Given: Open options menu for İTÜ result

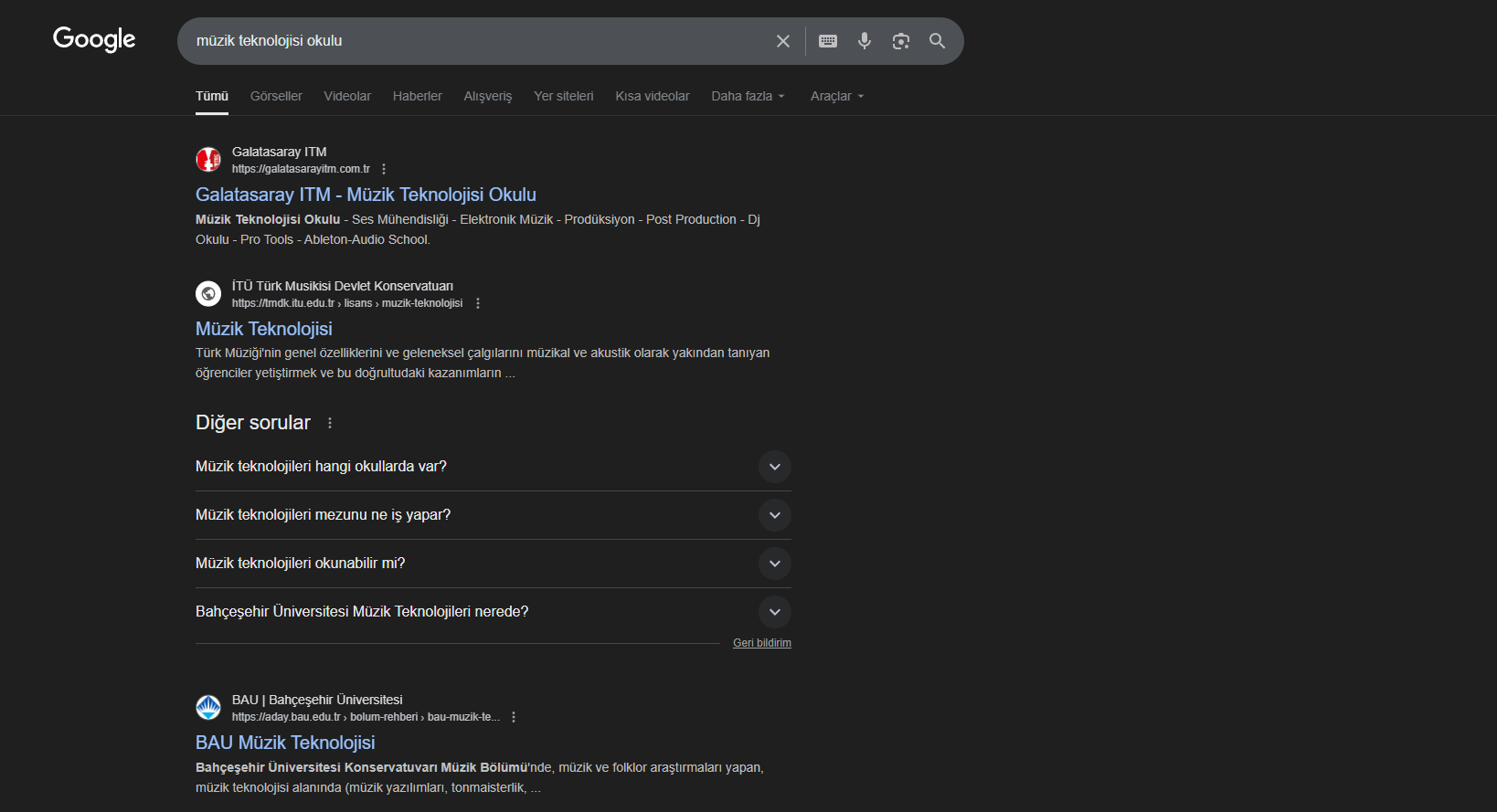Looking at the screenshot, I should [x=478, y=303].
